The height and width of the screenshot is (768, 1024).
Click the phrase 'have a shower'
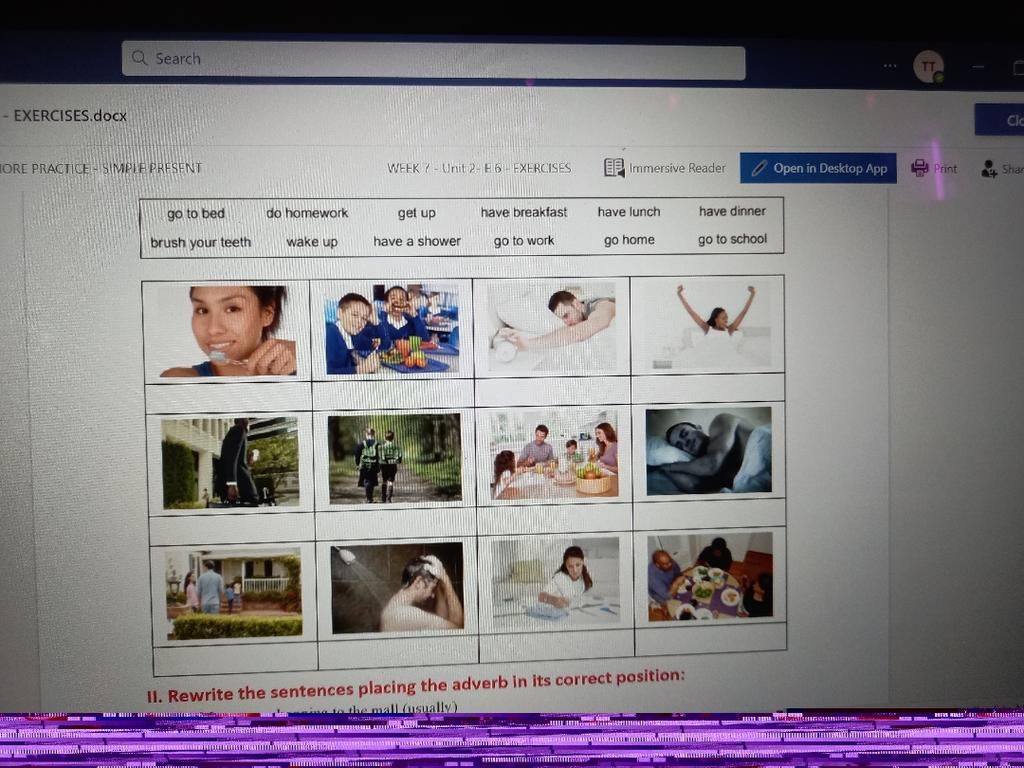[417, 241]
